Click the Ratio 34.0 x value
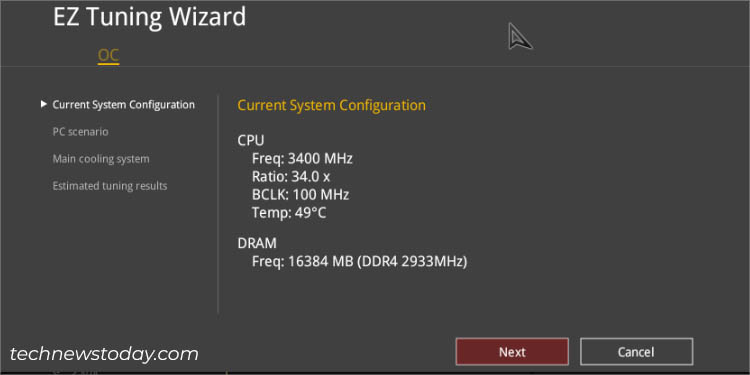 pos(291,176)
